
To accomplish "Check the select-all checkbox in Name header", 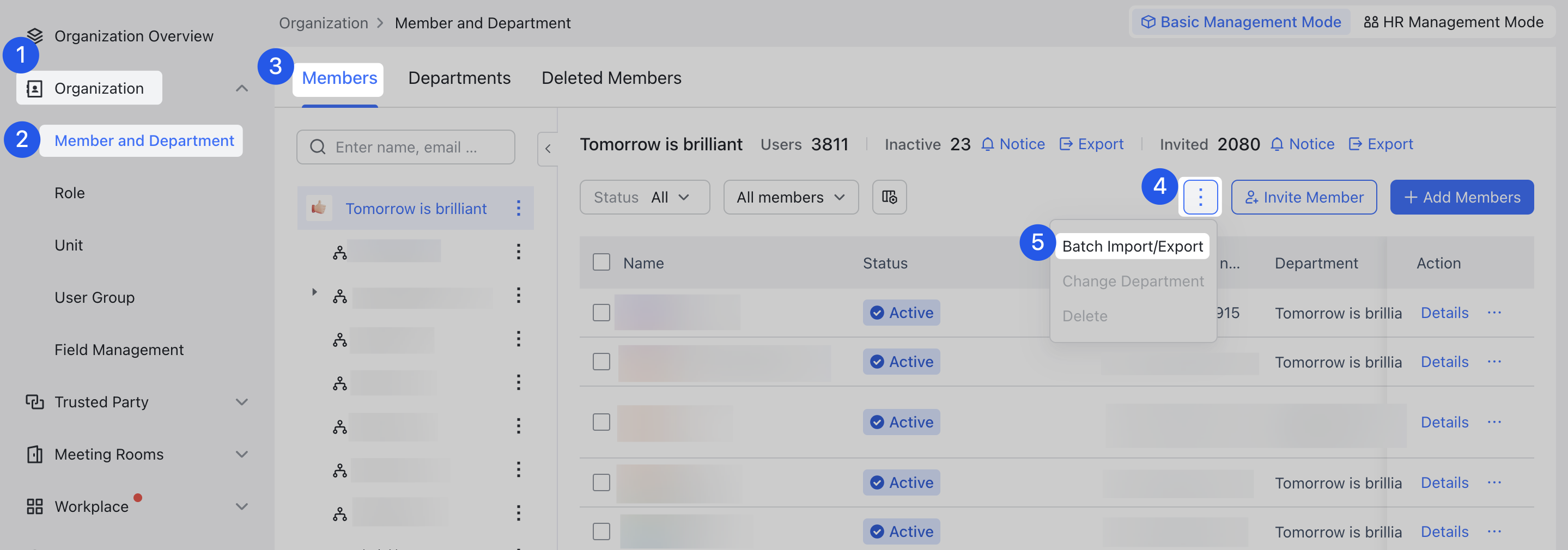I will point(601,261).
